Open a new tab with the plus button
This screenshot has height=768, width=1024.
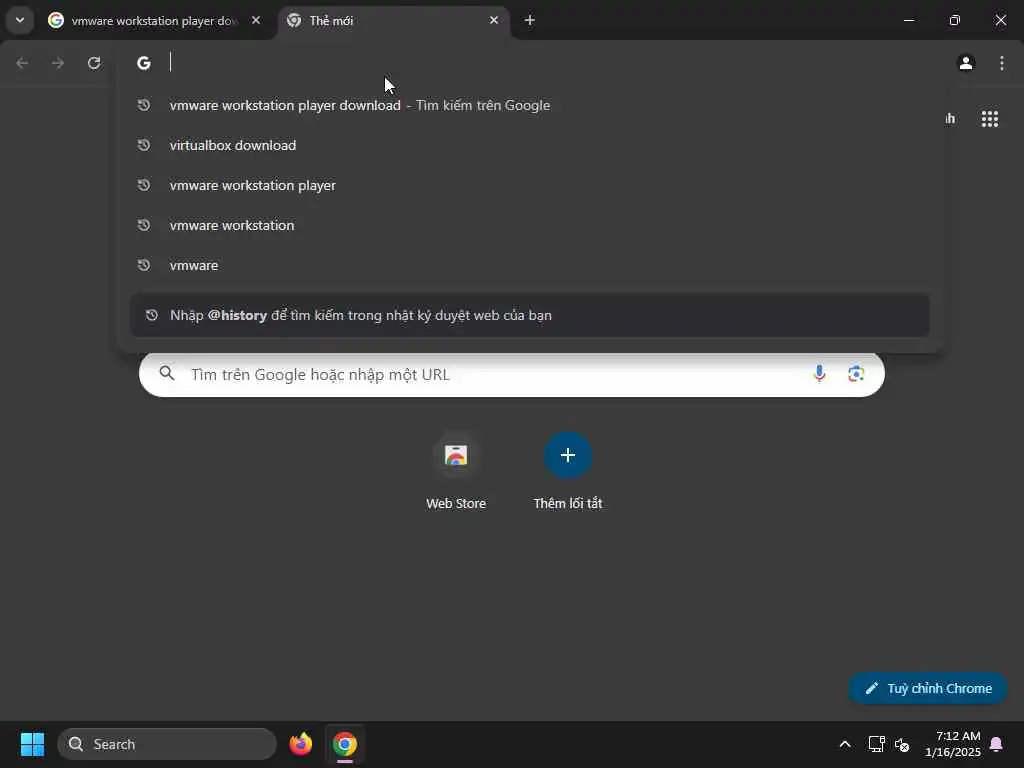click(530, 20)
